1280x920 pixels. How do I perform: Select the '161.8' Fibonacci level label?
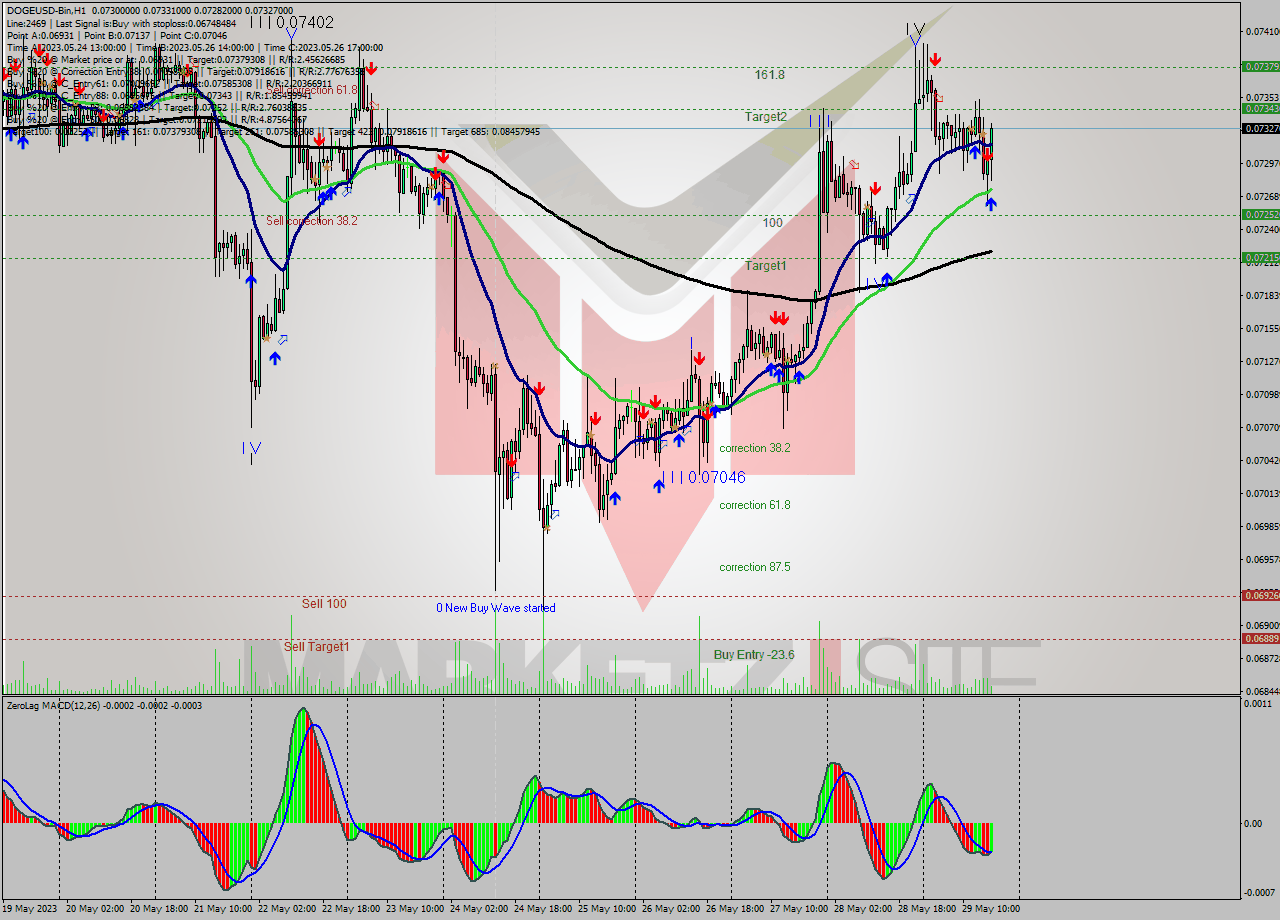[x=770, y=75]
